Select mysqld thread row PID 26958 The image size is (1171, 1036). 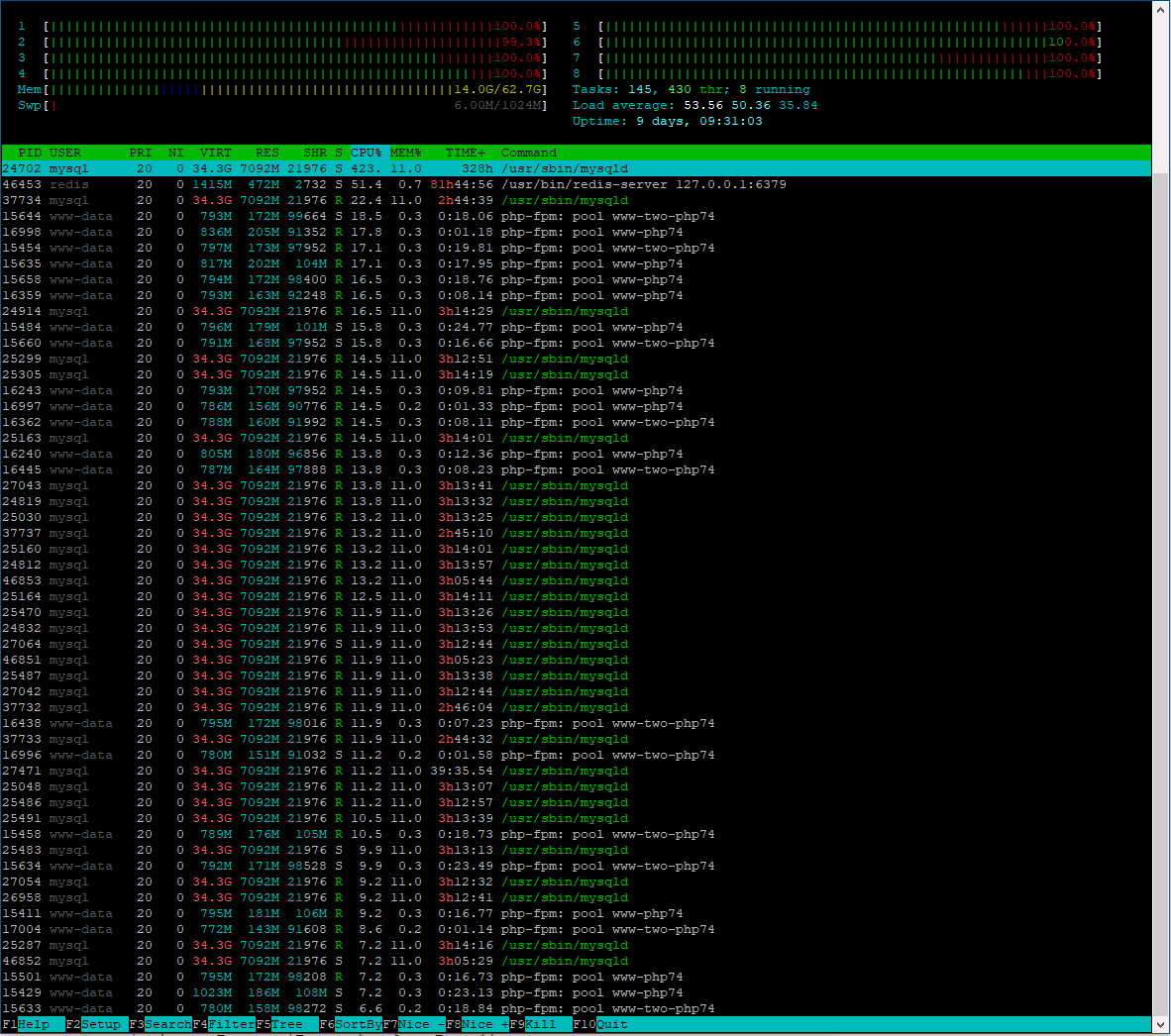point(576,897)
